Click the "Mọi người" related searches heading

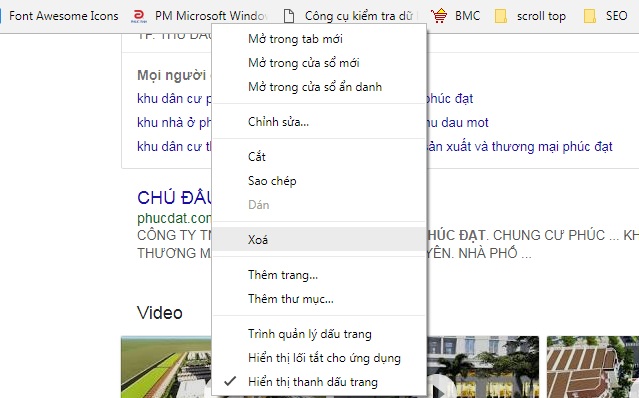[172, 75]
